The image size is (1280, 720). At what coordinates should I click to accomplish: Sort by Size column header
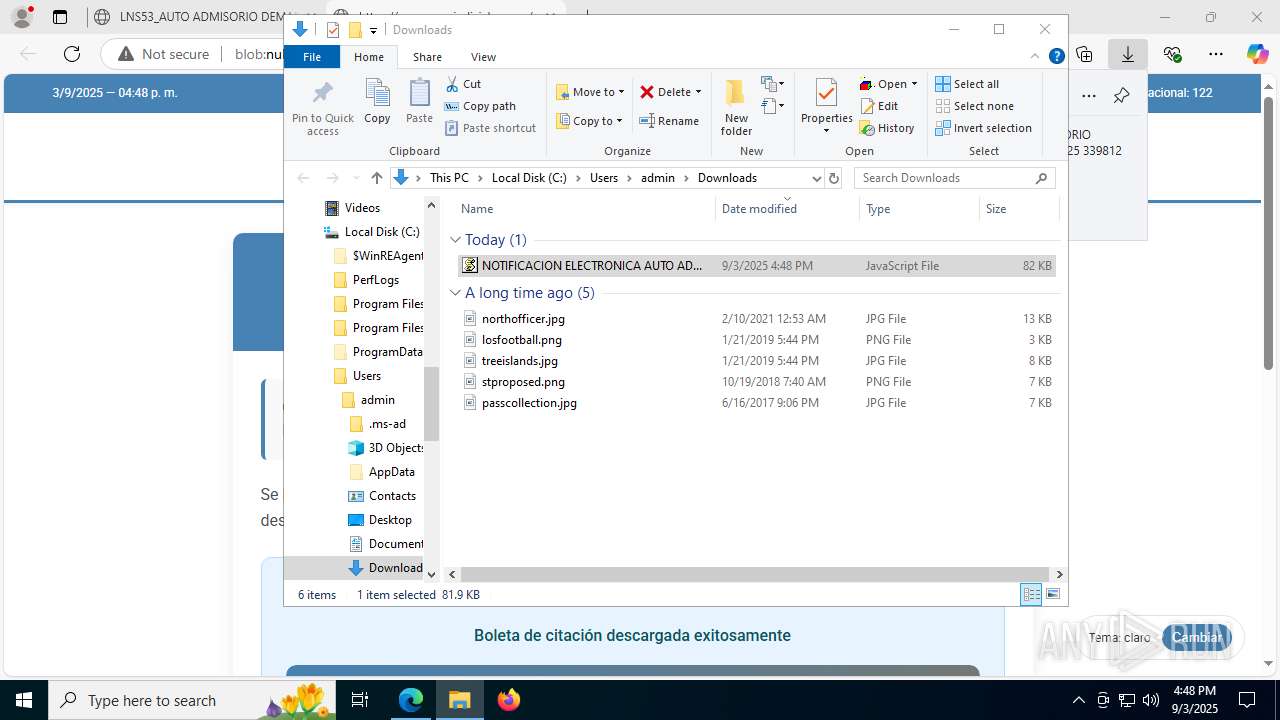click(1017, 209)
